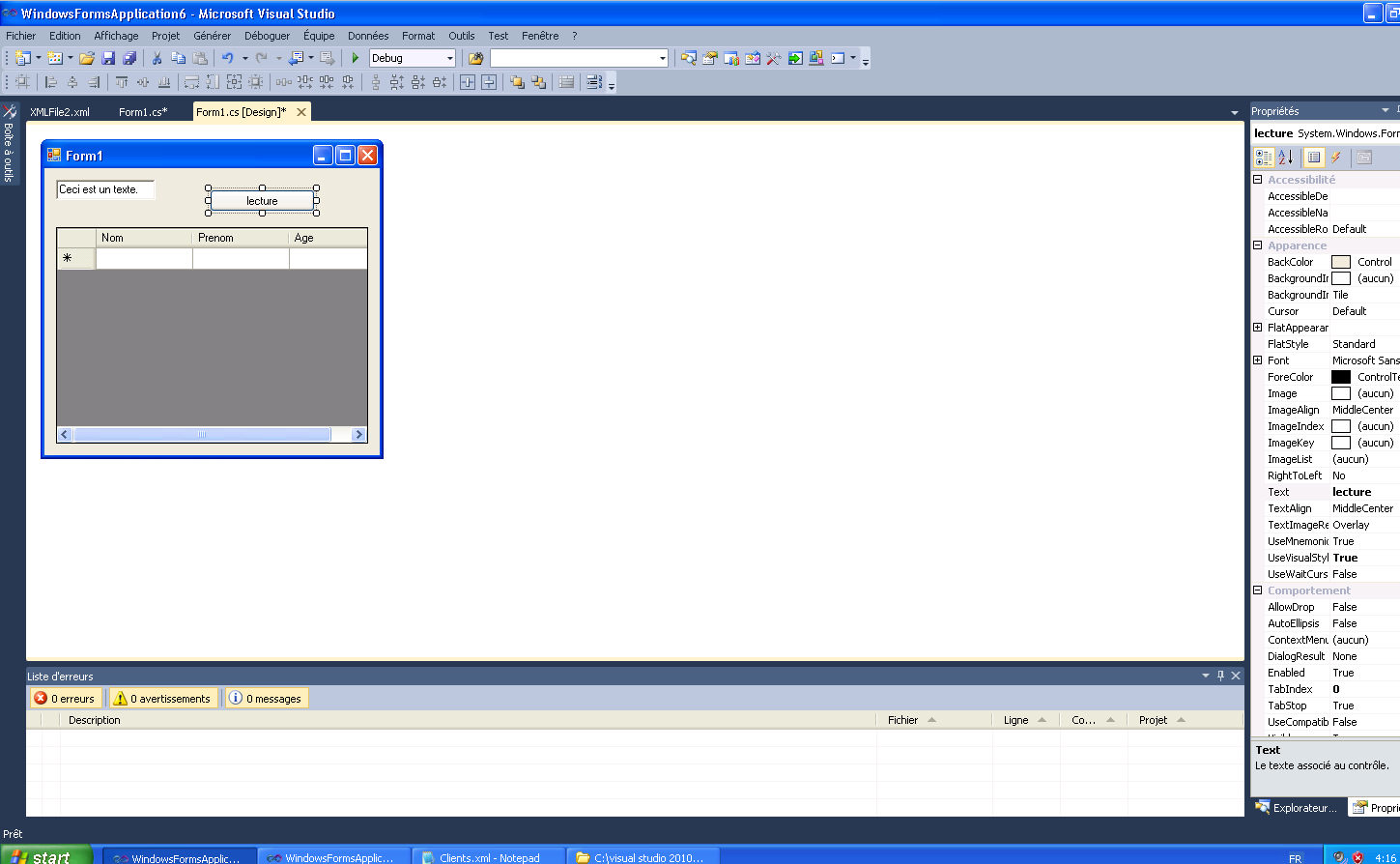
Task: Click the Align Lefts layout icon
Action: [x=51, y=82]
